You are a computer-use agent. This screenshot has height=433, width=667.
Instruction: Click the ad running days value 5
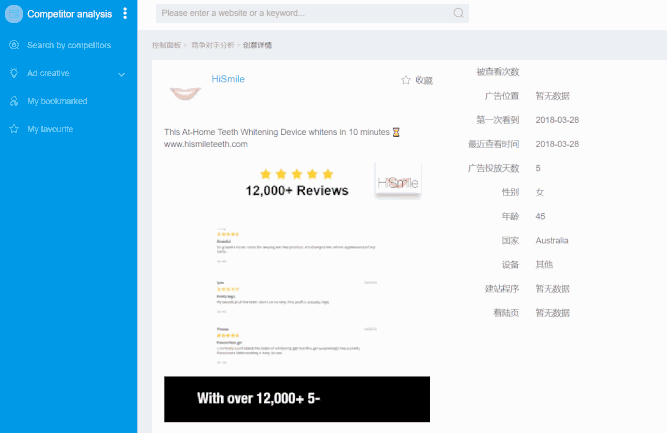coord(538,168)
